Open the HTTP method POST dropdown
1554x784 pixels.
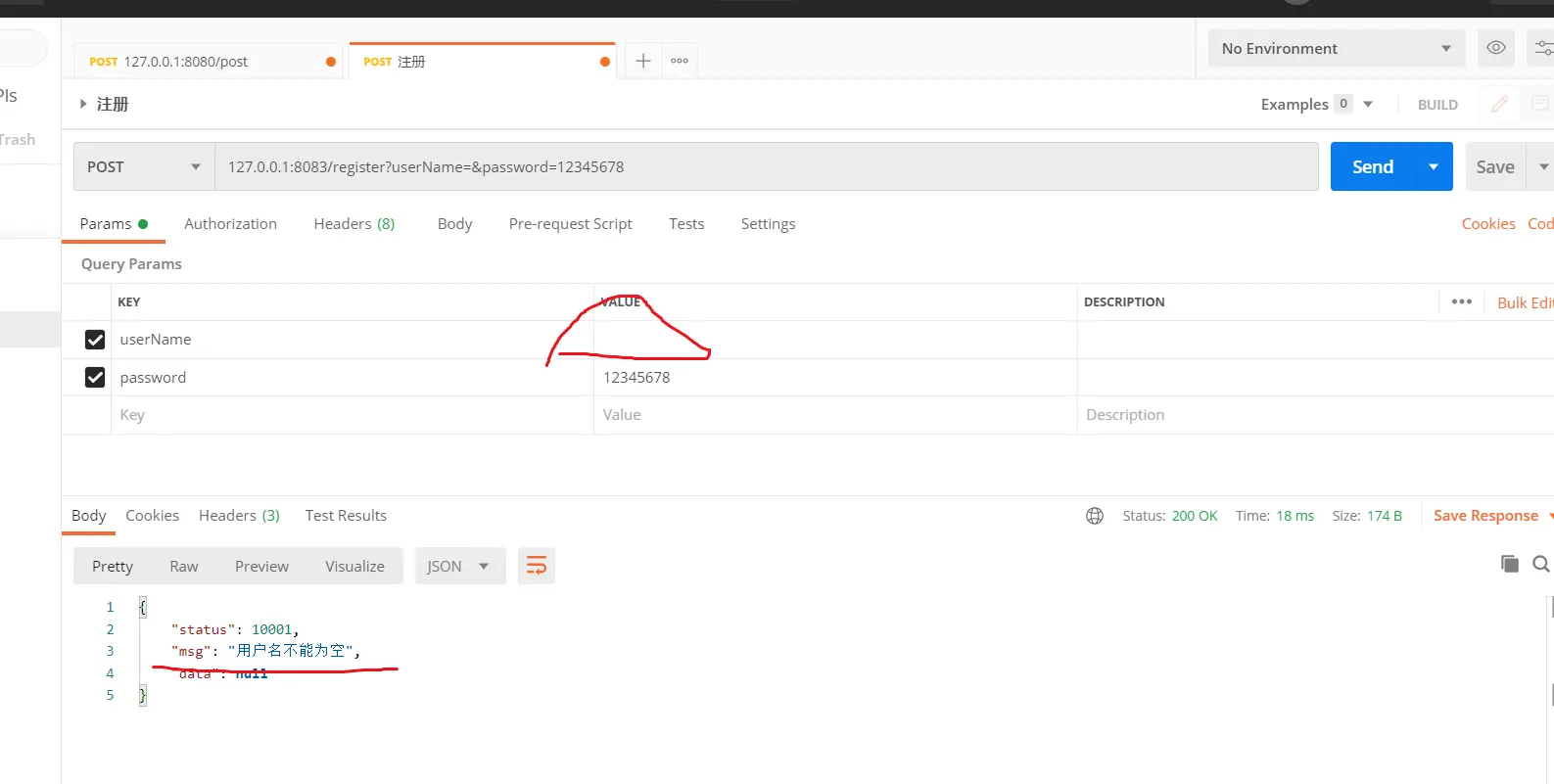tap(144, 167)
